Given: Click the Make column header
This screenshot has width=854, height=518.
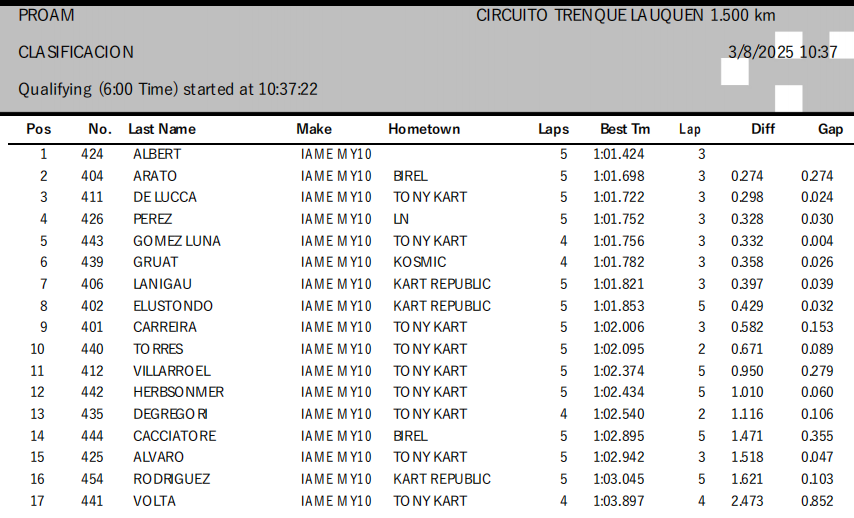Looking at the screenshot, I should [314, 129].
